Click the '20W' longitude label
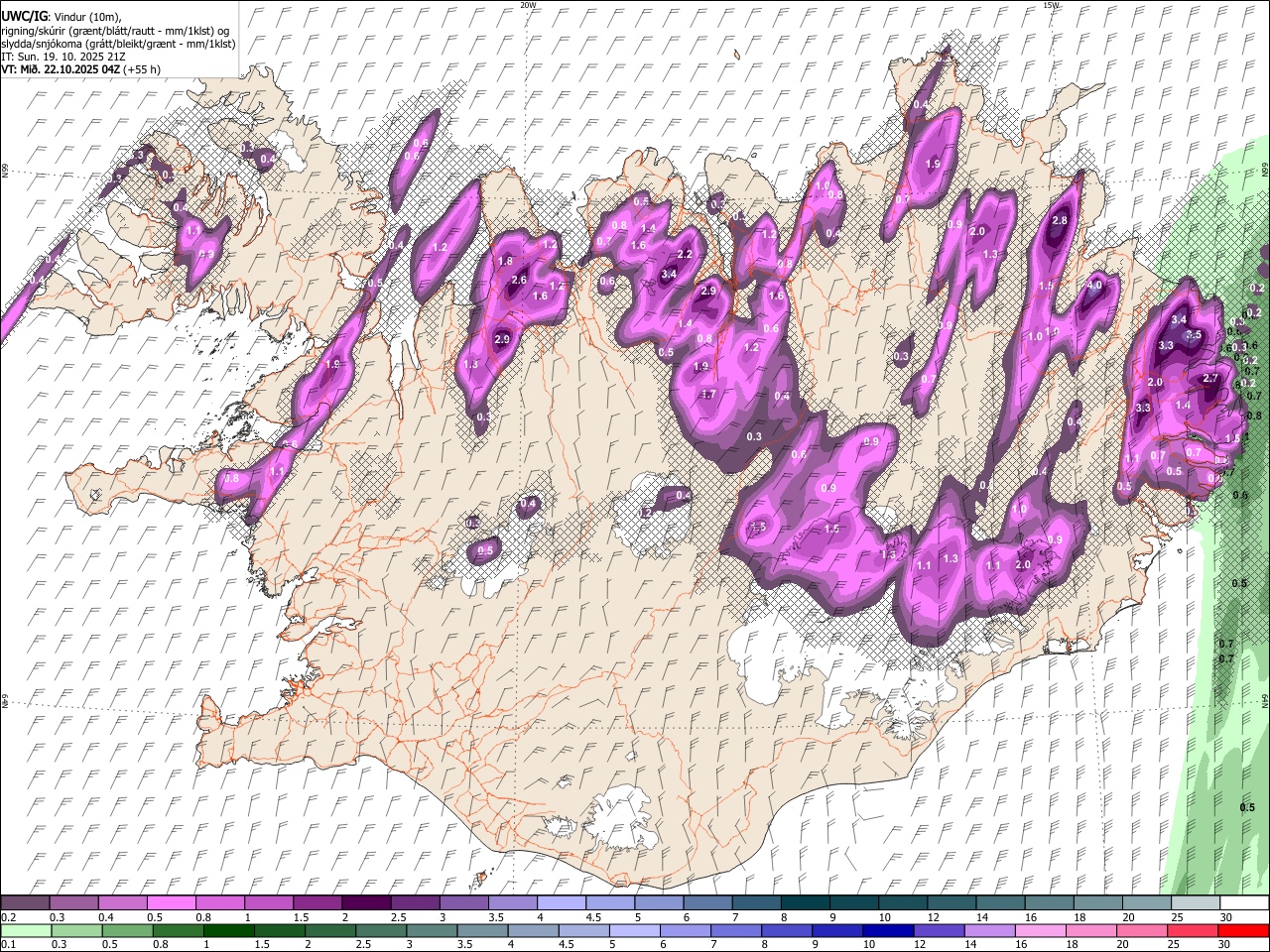 pyautogui.click(x=528, y=5)
